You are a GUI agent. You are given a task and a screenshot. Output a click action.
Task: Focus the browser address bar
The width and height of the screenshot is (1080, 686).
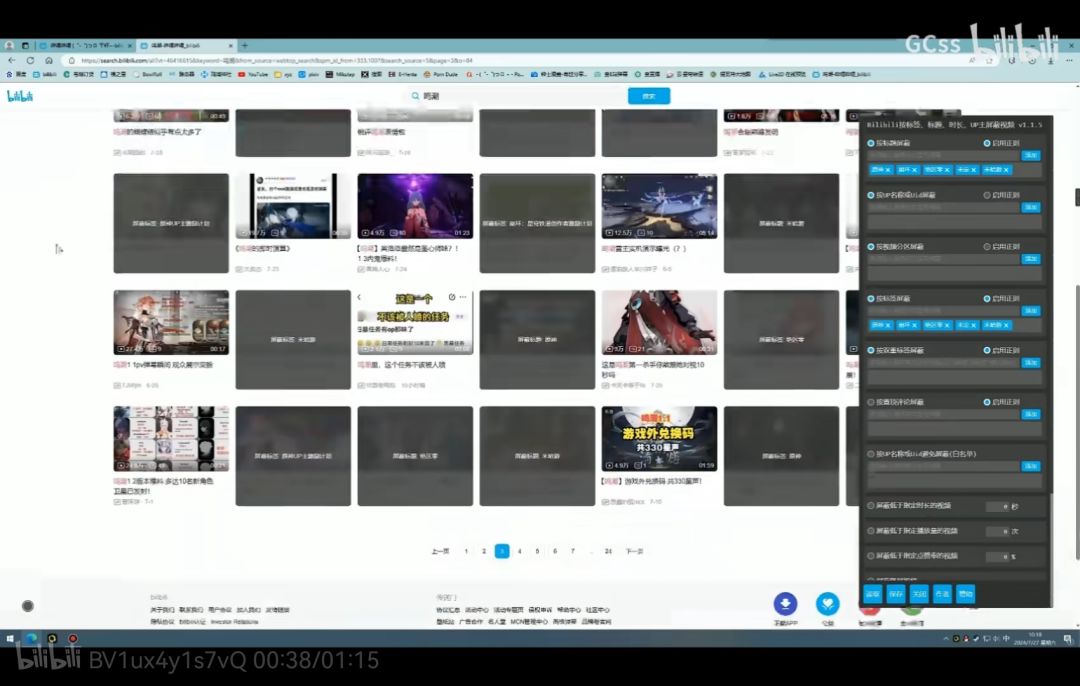[517, 61]
